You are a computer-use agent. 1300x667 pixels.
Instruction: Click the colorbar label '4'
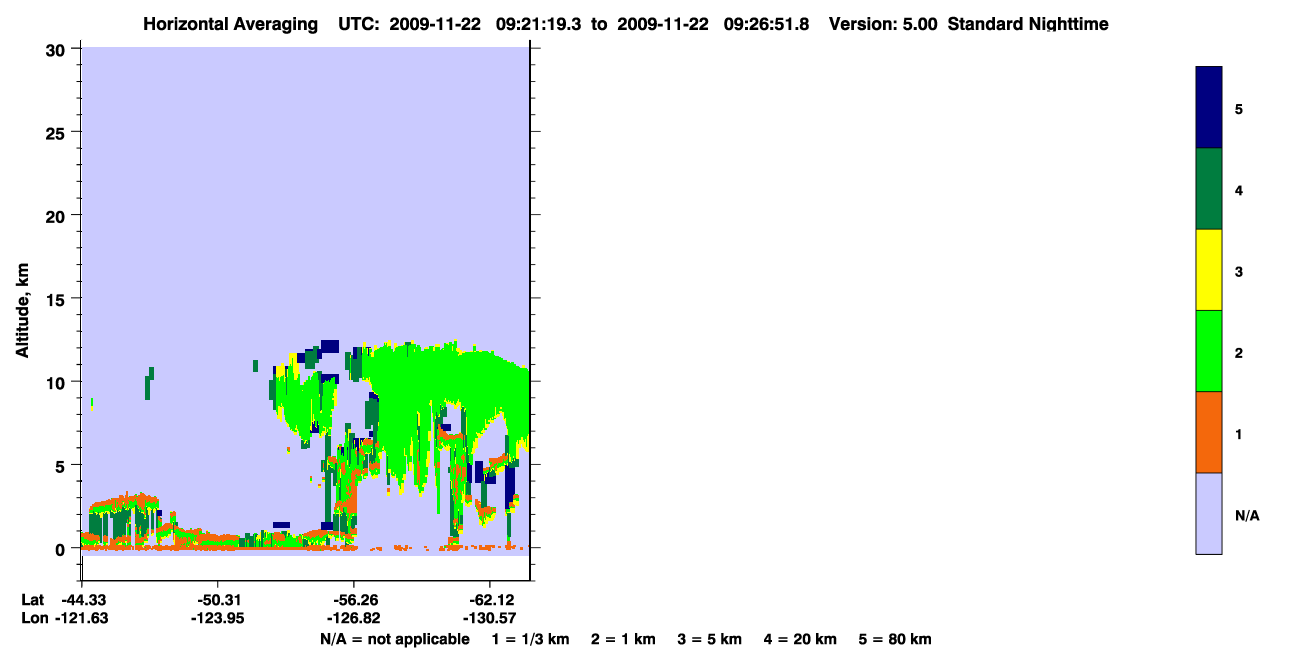[x=1239, y=189]
